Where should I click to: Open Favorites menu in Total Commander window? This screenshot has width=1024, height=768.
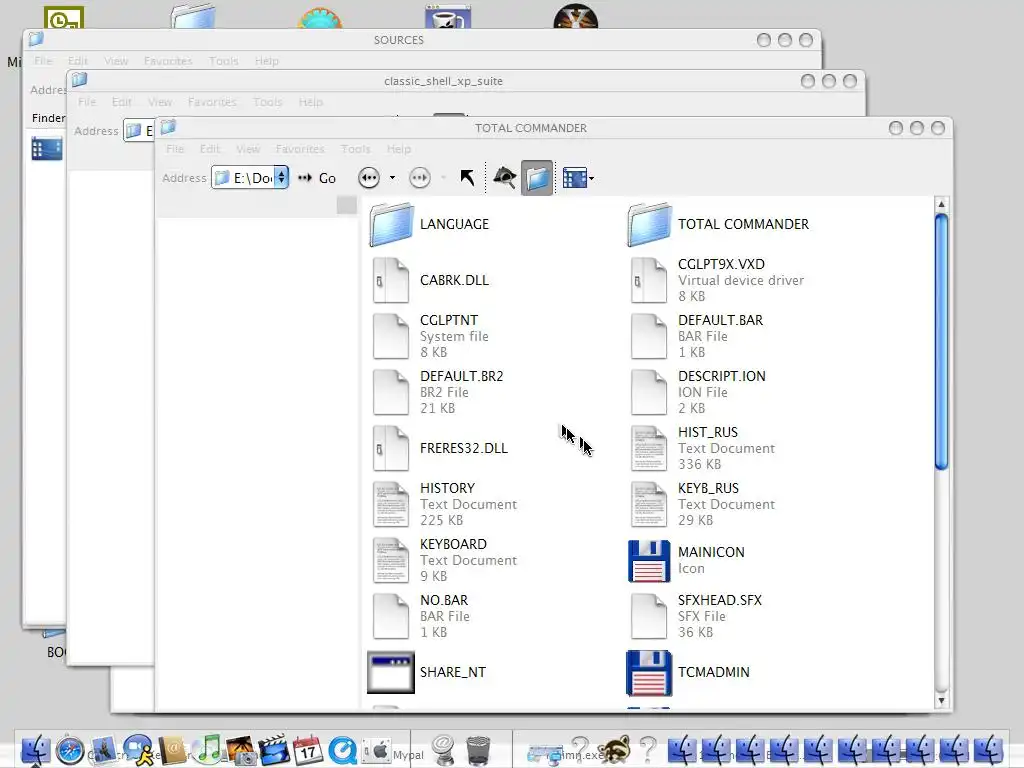[300, 149]
